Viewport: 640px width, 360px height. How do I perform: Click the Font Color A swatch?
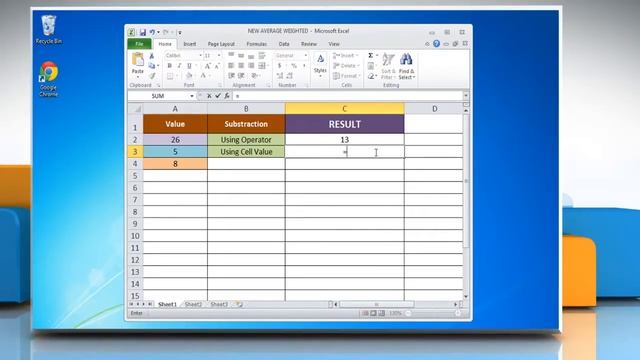tap(203, 76)
